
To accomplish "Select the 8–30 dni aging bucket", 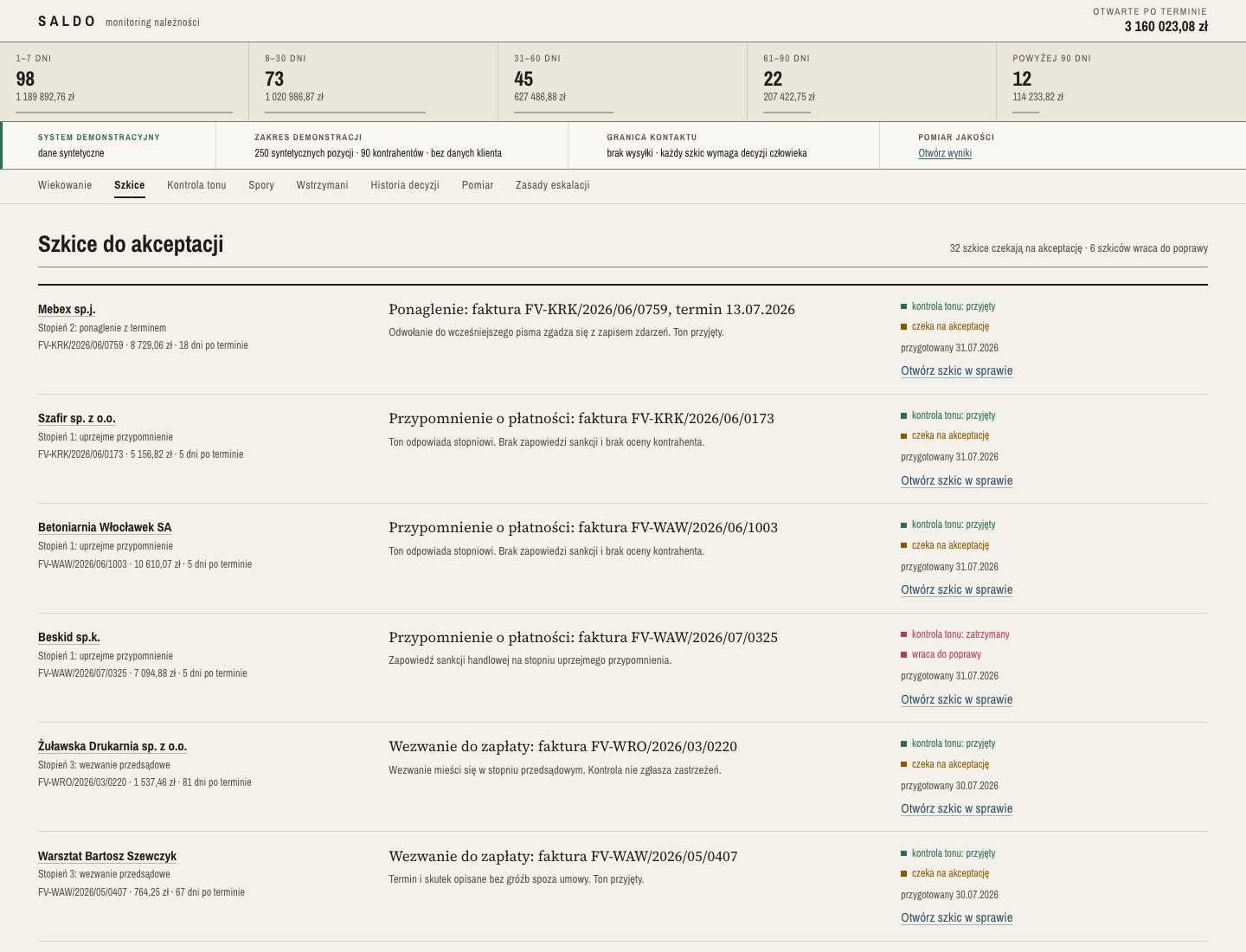I will 374,81.
